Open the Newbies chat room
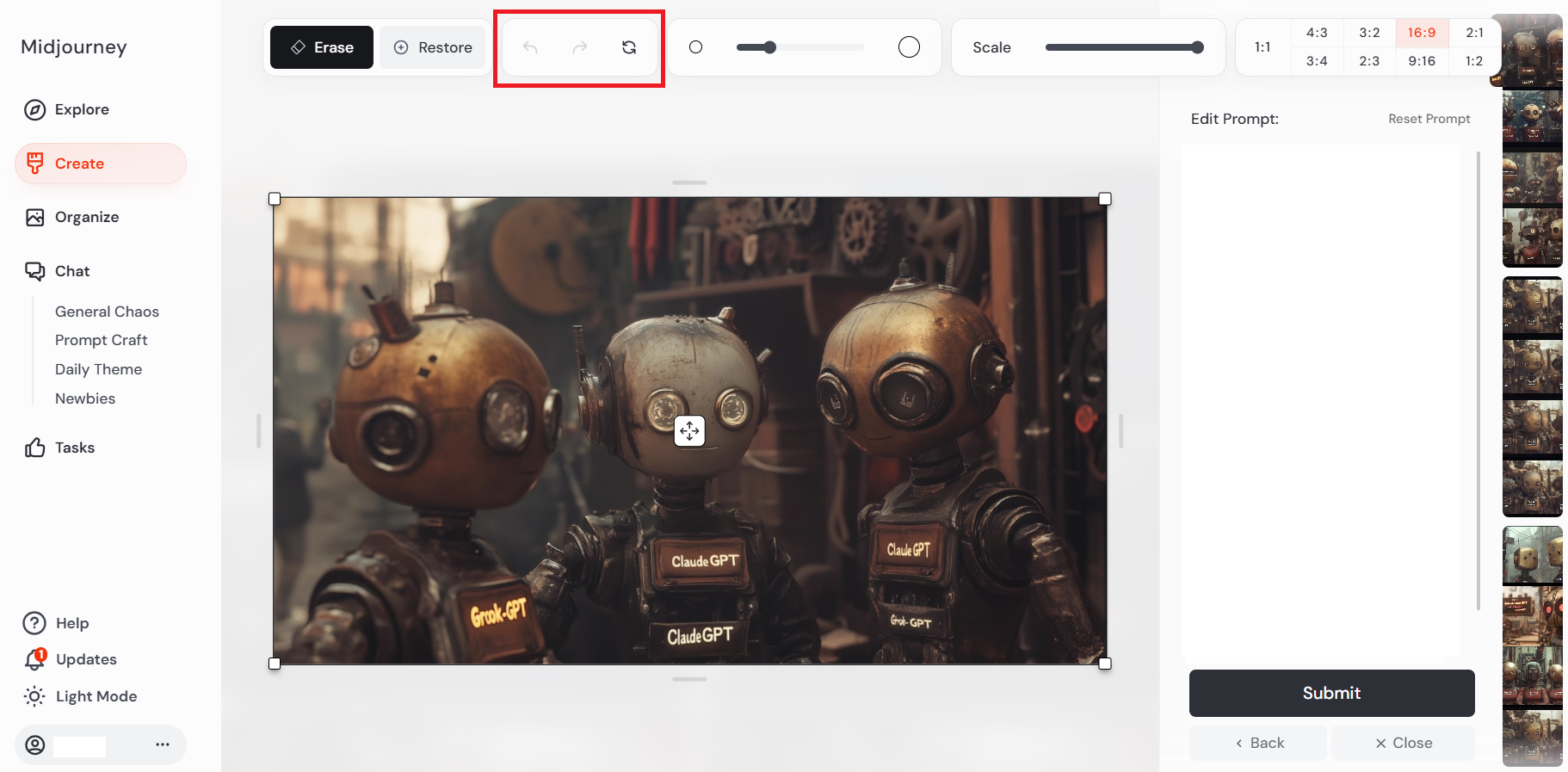This screenshot has width=1568, height=772. coord(85,398)
